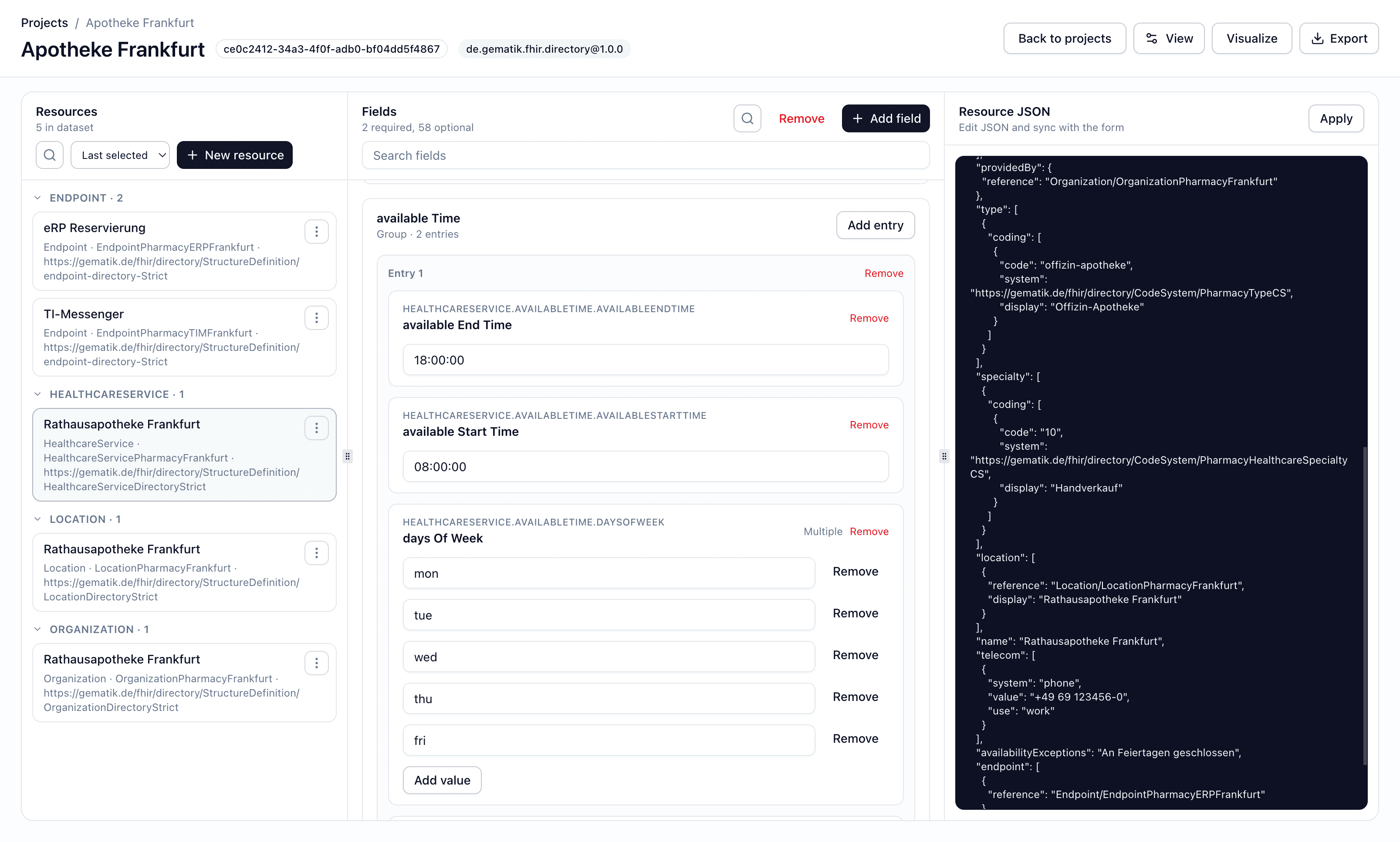Click Back to projects
Viewport: 1400px width, 842px height.
pos(1064,38)
